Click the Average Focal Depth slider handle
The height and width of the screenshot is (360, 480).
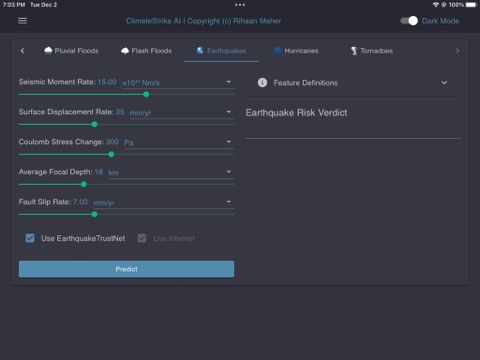point(84,184)
